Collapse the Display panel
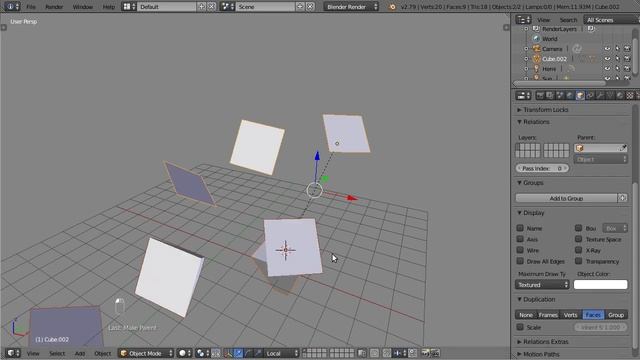The image size is (640, 360). 531,213
